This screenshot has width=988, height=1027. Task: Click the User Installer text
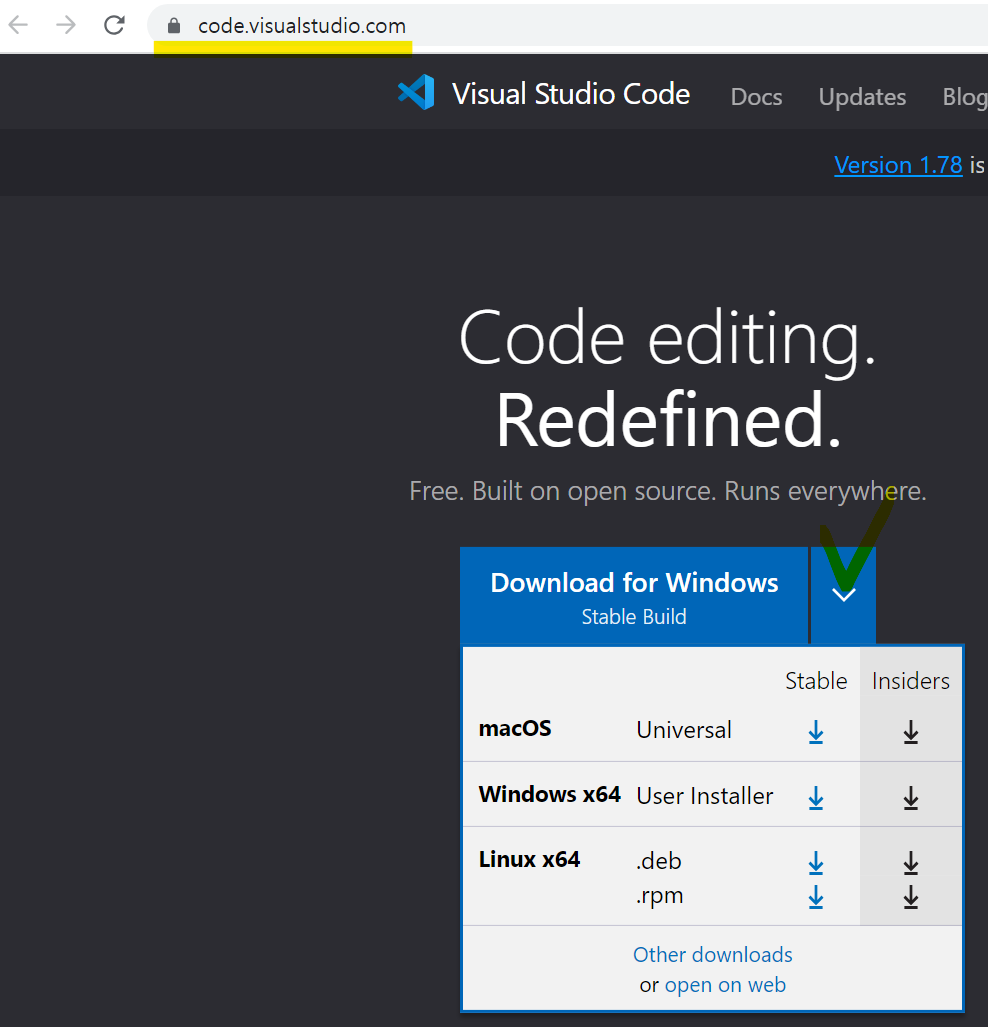(704, 796)
